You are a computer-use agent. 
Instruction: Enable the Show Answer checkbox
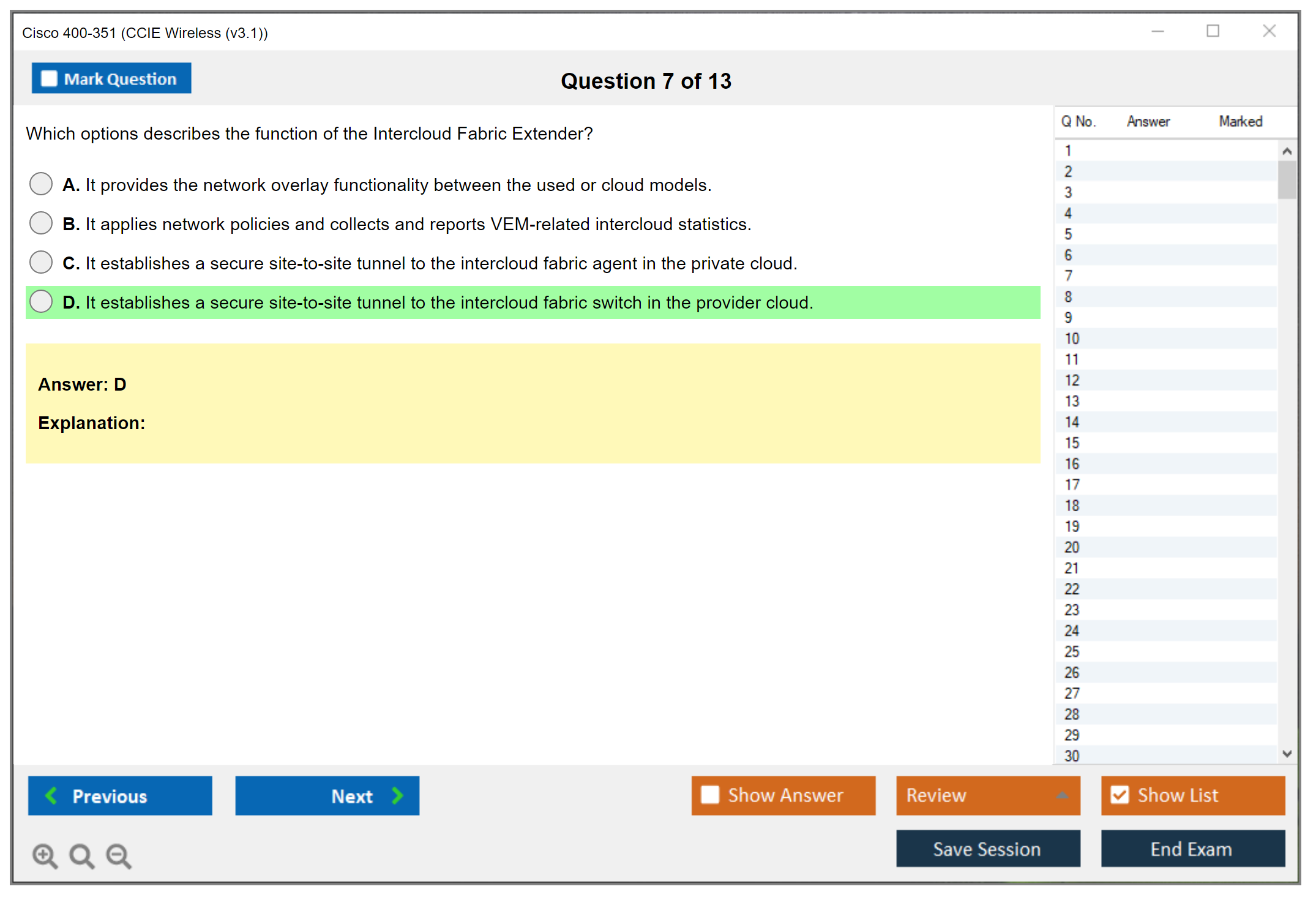710,795
